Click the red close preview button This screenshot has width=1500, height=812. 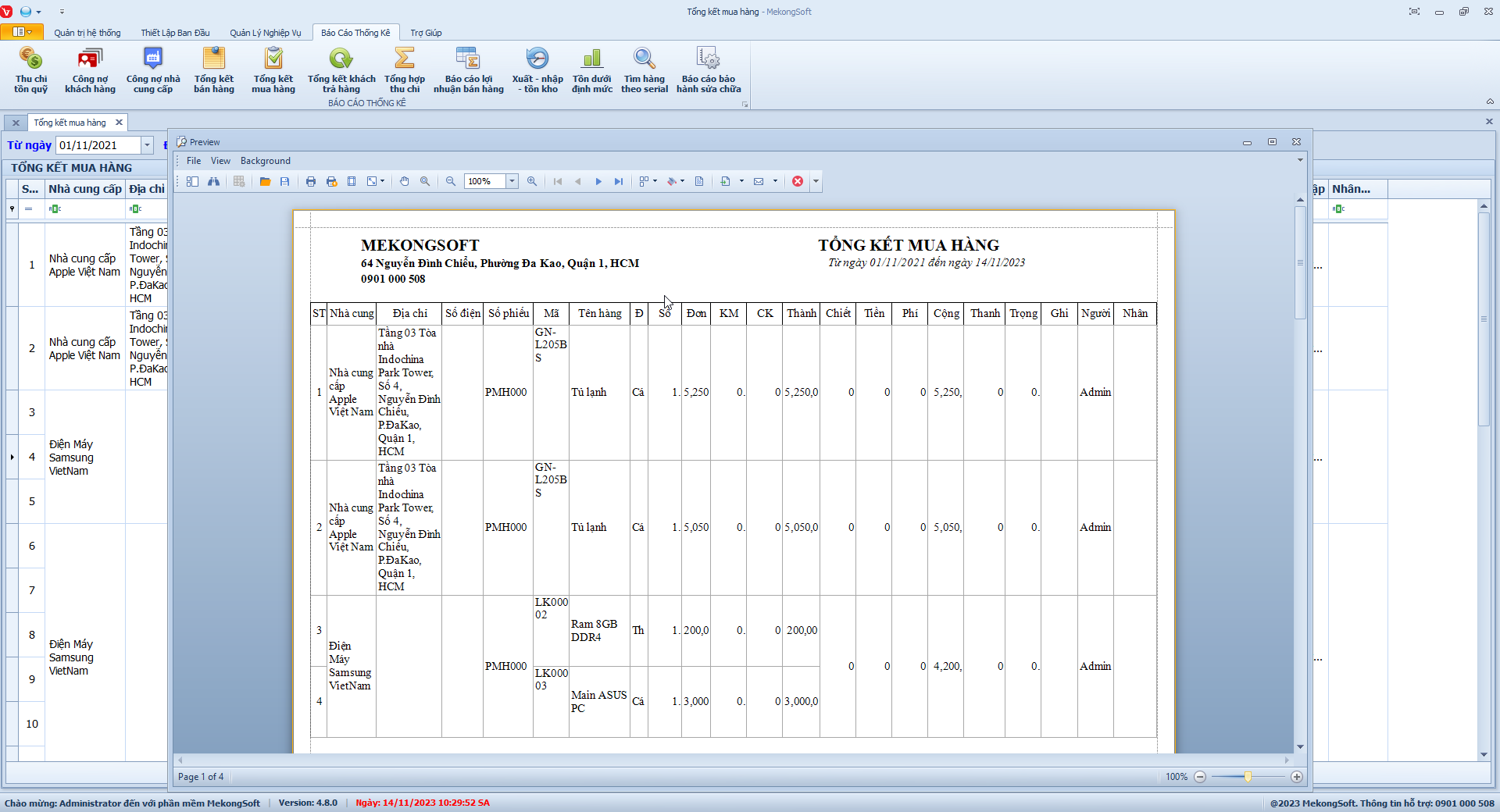[x=798, y=181]
